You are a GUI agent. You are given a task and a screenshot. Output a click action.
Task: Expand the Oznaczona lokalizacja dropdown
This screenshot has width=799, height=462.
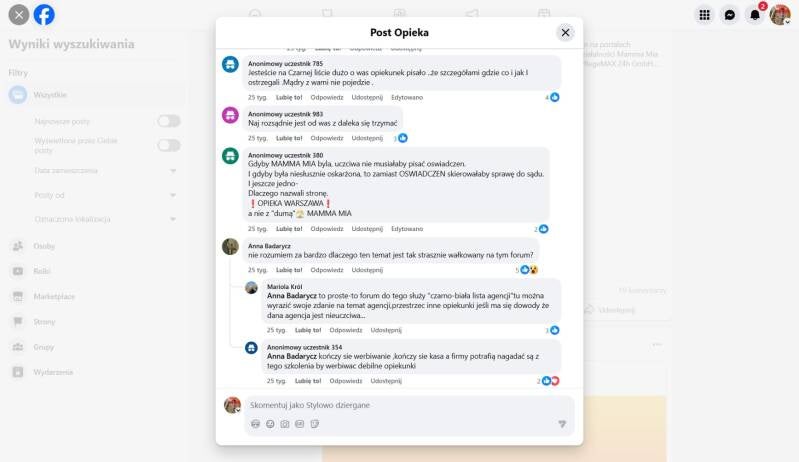pyautogui.click(x=105, y=219)
